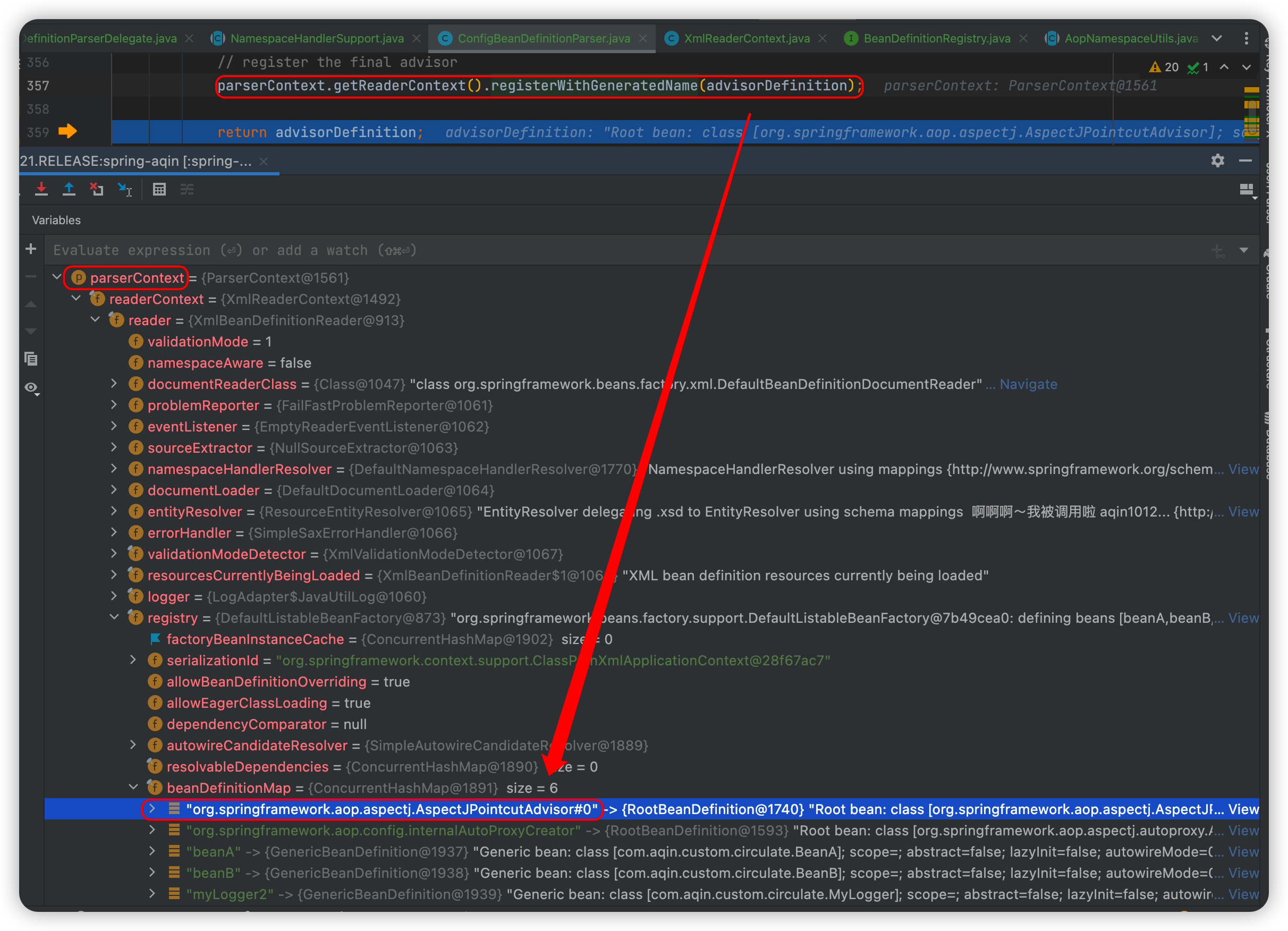
Task: Click the Step Out blue arrow icon
Action: (x=69, y=189)
